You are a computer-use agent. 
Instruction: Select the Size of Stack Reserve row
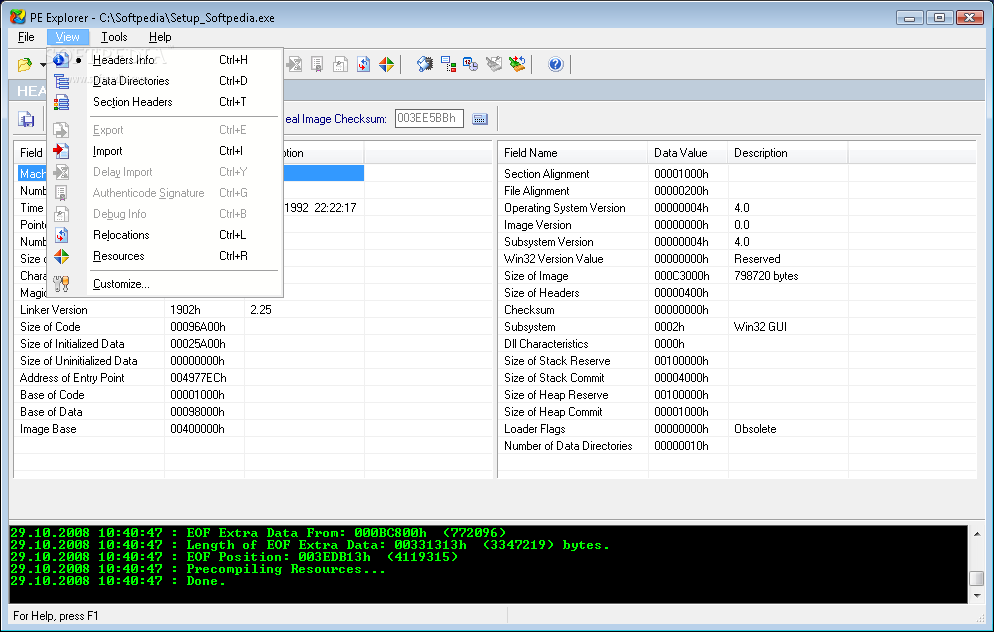(737, 361)
